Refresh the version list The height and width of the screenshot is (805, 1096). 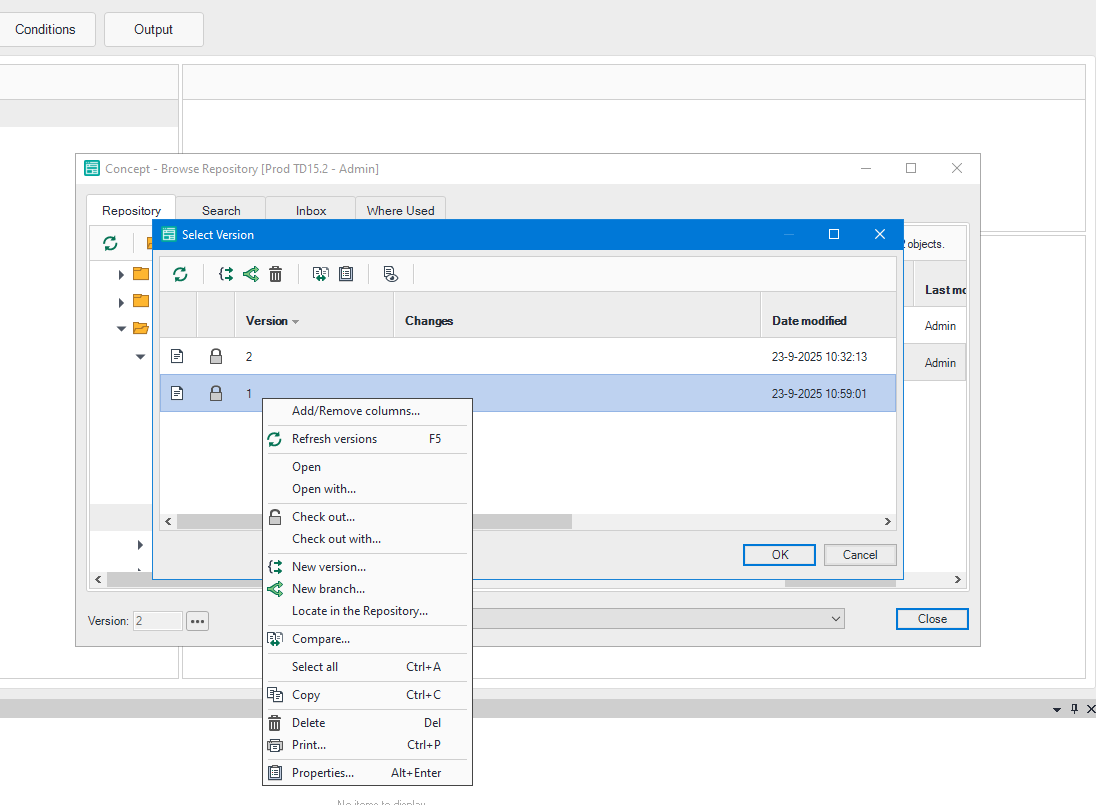coord(181,273)
